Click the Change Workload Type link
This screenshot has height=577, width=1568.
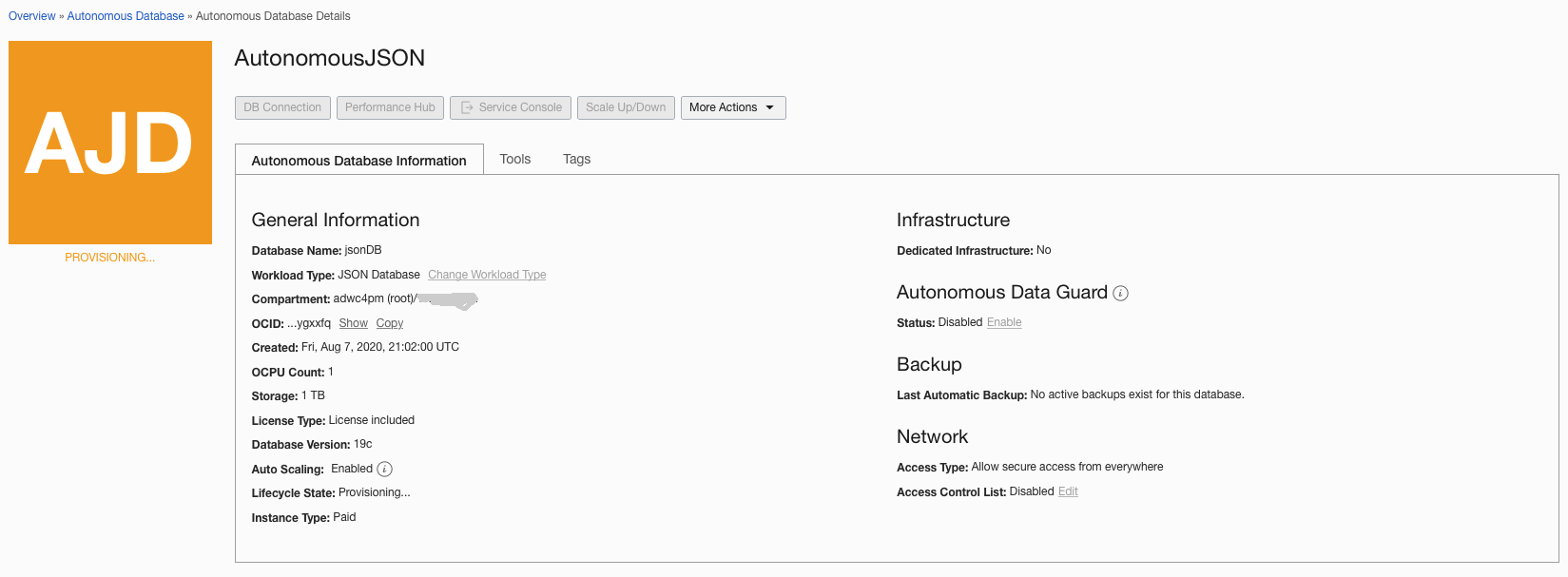tap(487, 276)
